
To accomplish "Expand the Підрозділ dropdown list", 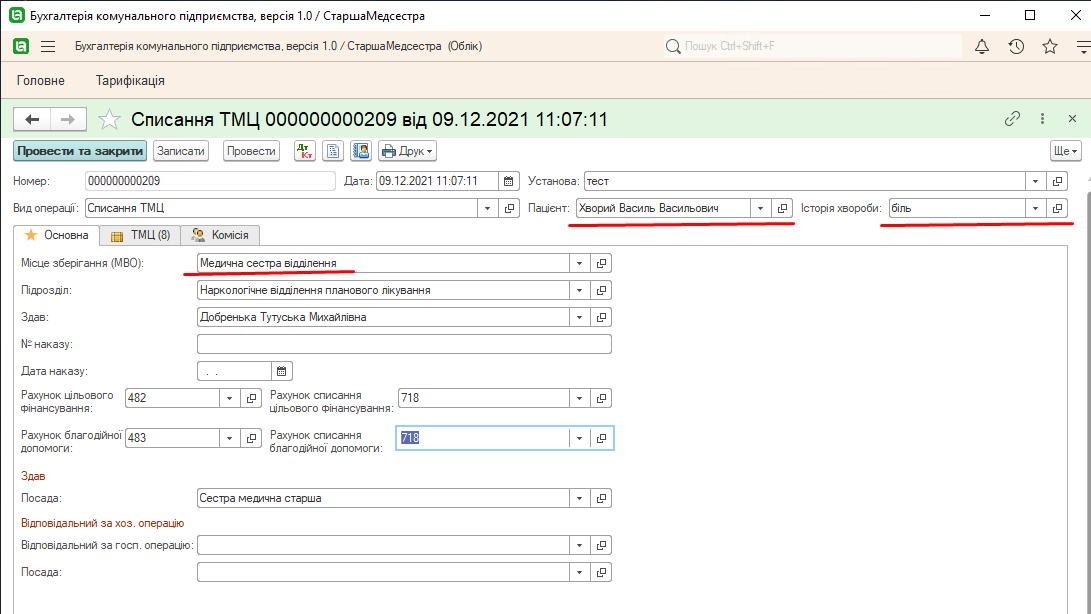I will (579, 290).
